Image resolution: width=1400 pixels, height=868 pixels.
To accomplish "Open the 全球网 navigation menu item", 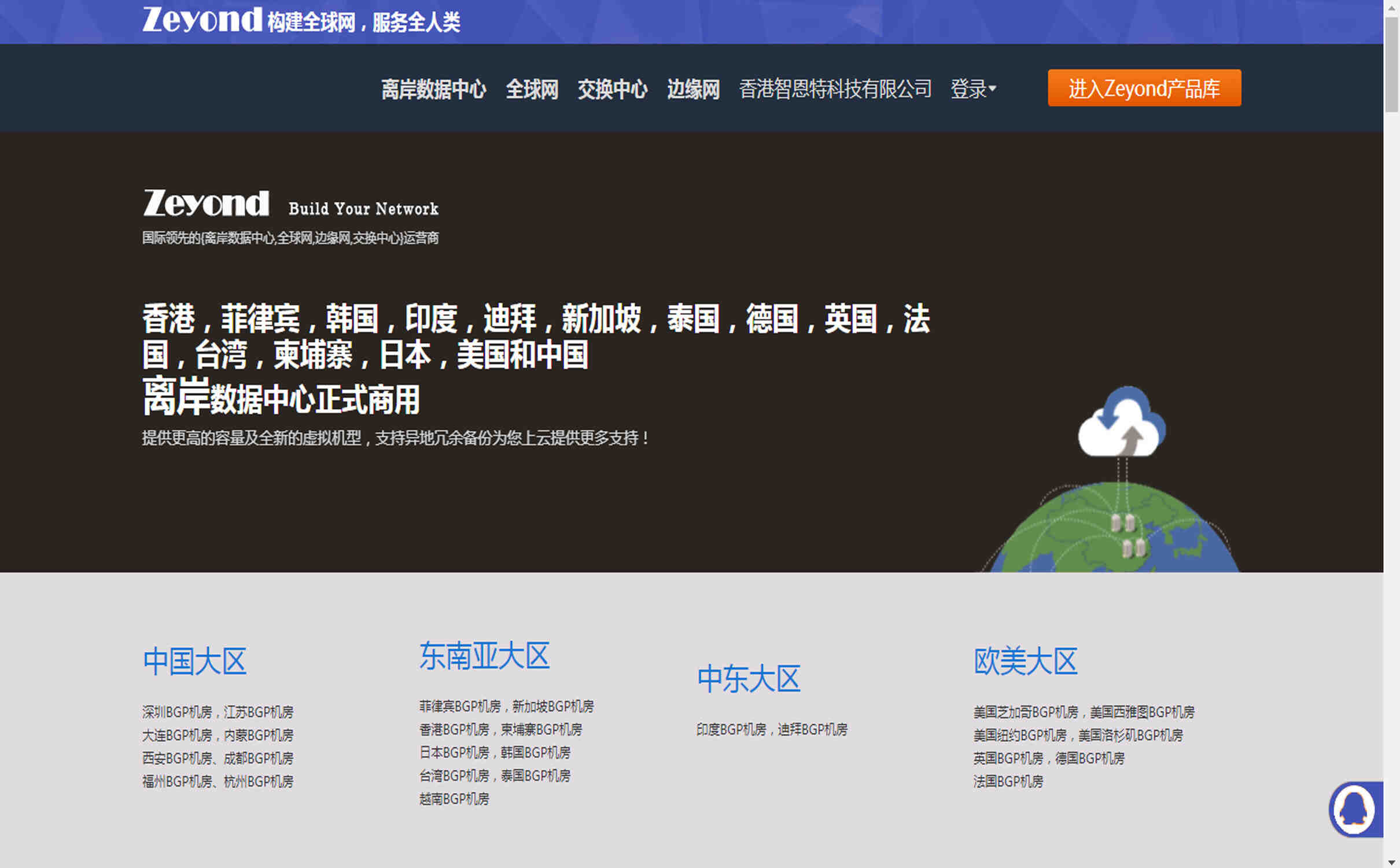I will (x=532, y=89).
